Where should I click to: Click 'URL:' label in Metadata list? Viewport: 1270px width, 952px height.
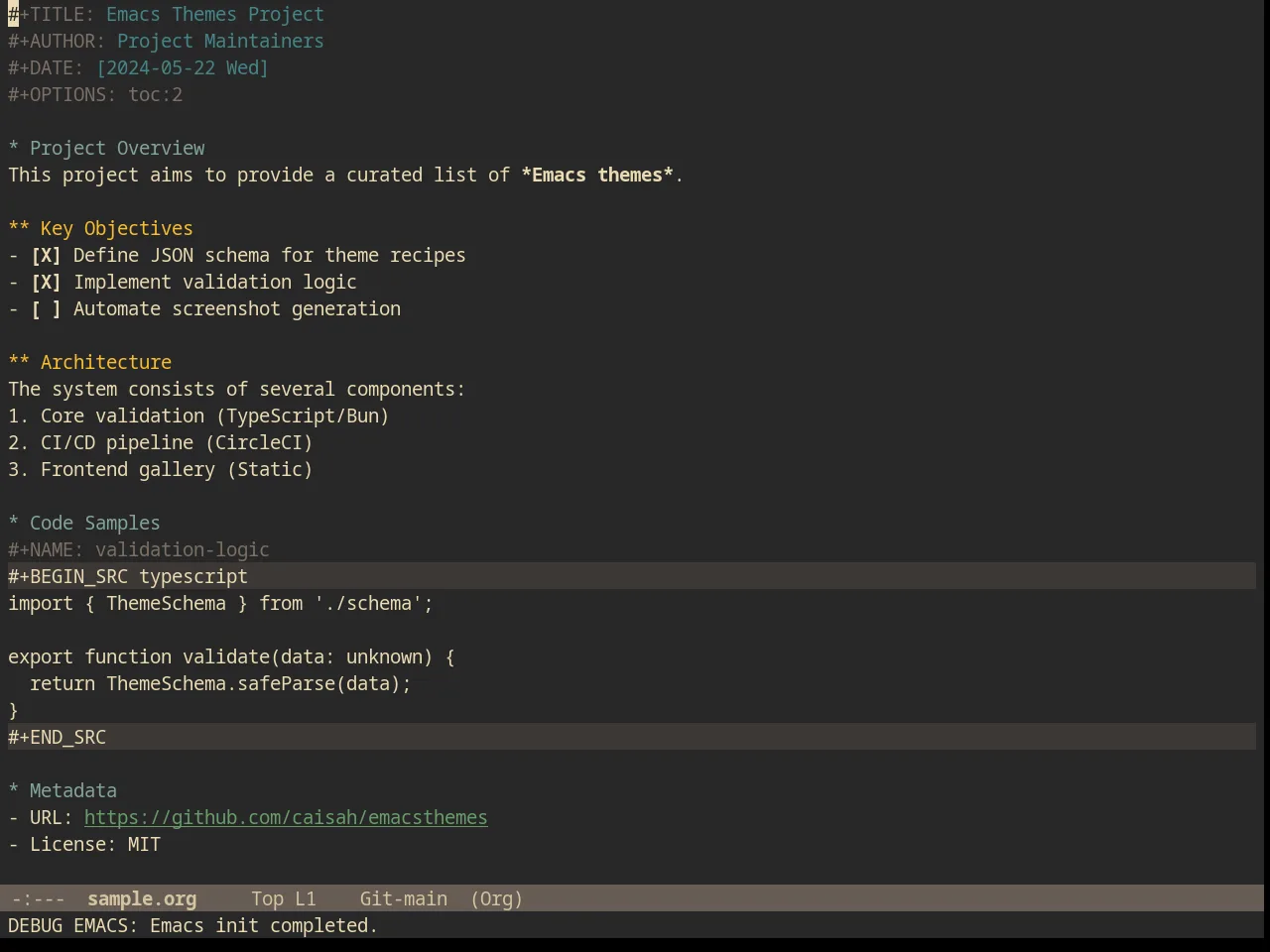[52, 817]
